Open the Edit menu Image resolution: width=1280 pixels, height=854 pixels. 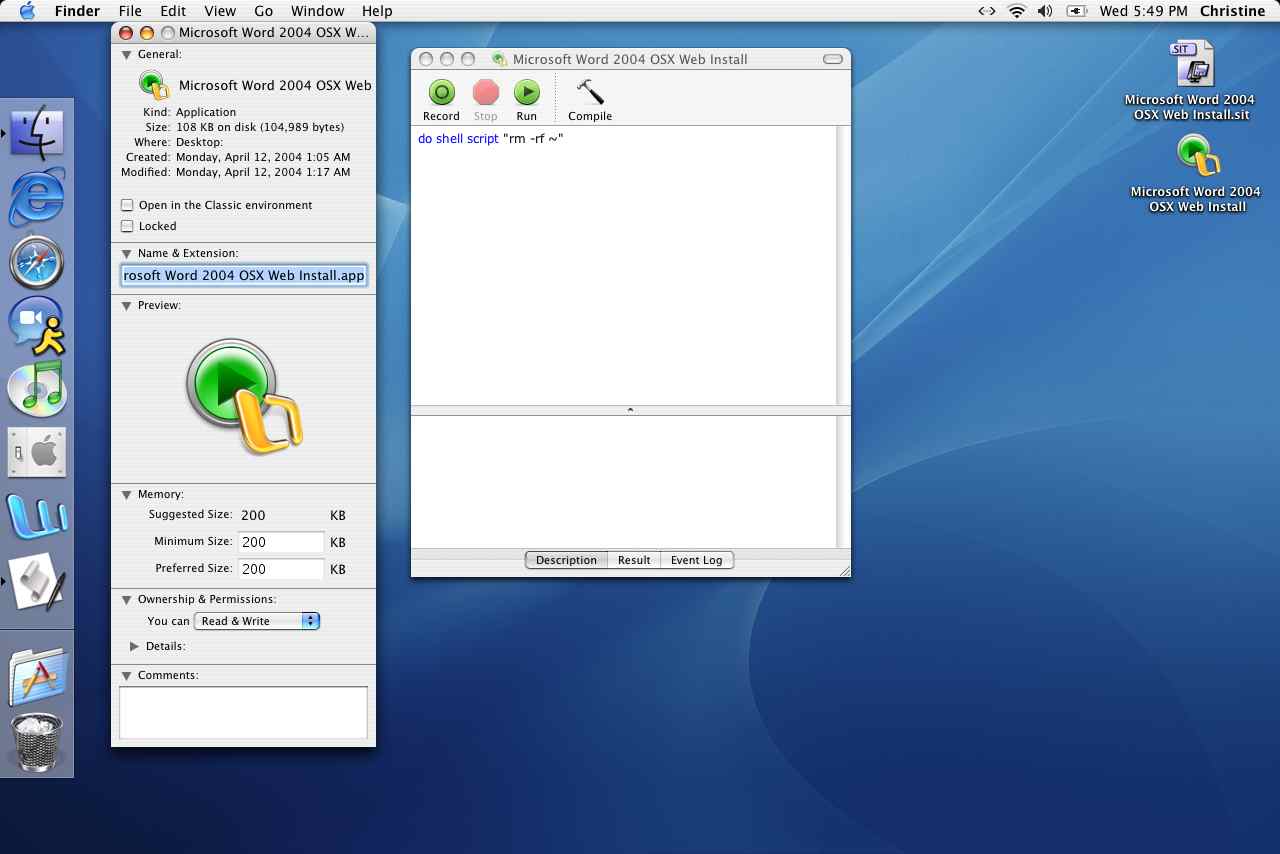[173, 11]
